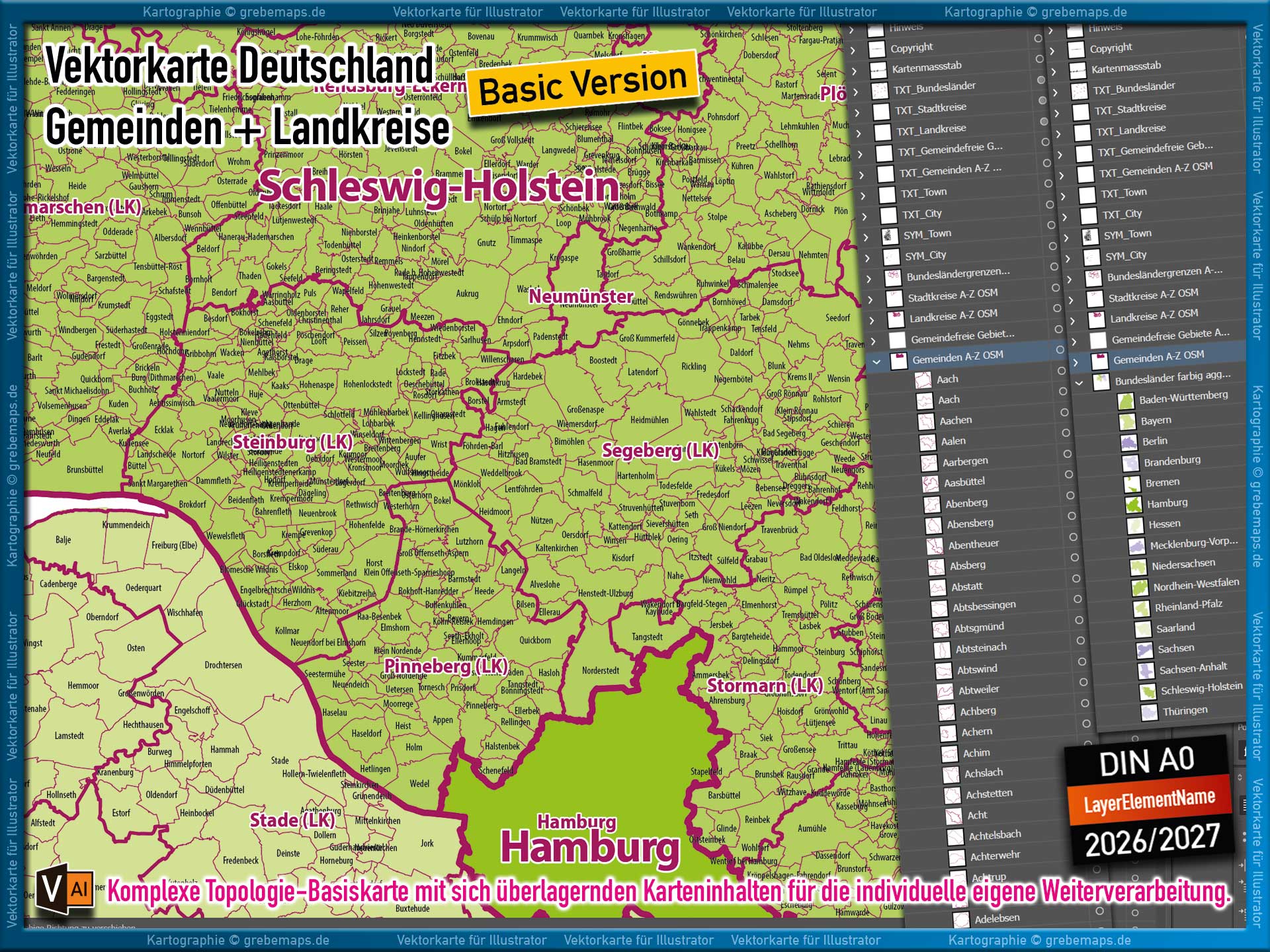Expand the TXT_Gemeinden A-Z ... layer chevron

point(861,175)
